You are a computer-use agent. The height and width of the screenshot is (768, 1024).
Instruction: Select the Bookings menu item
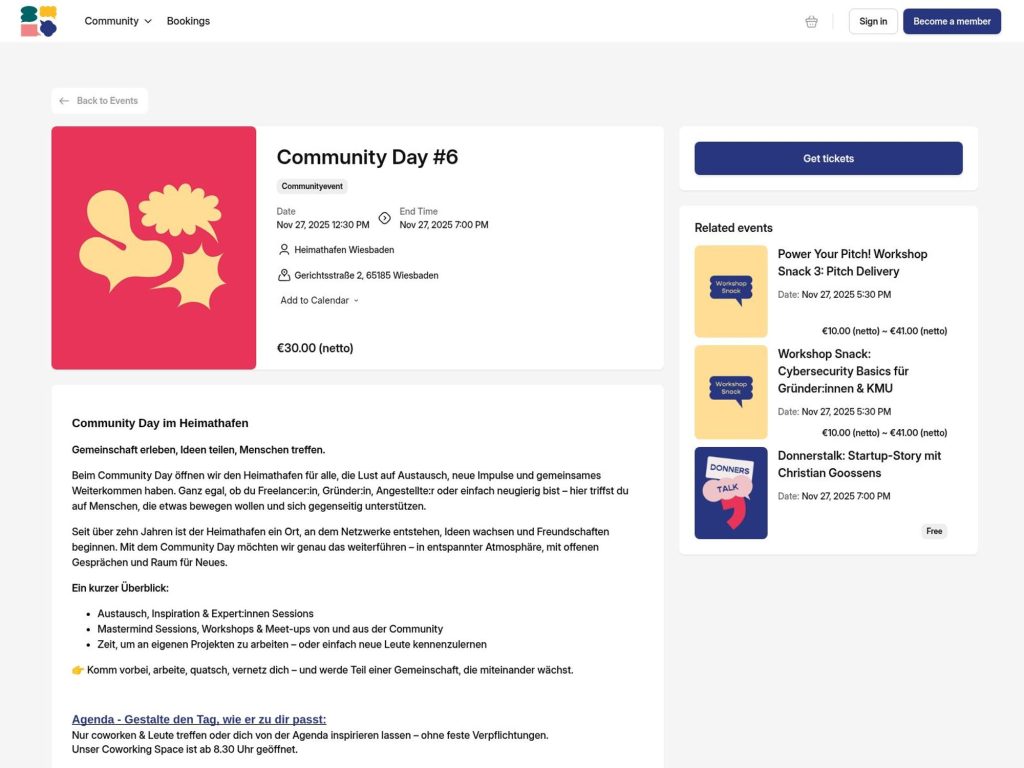click(188, 20)
